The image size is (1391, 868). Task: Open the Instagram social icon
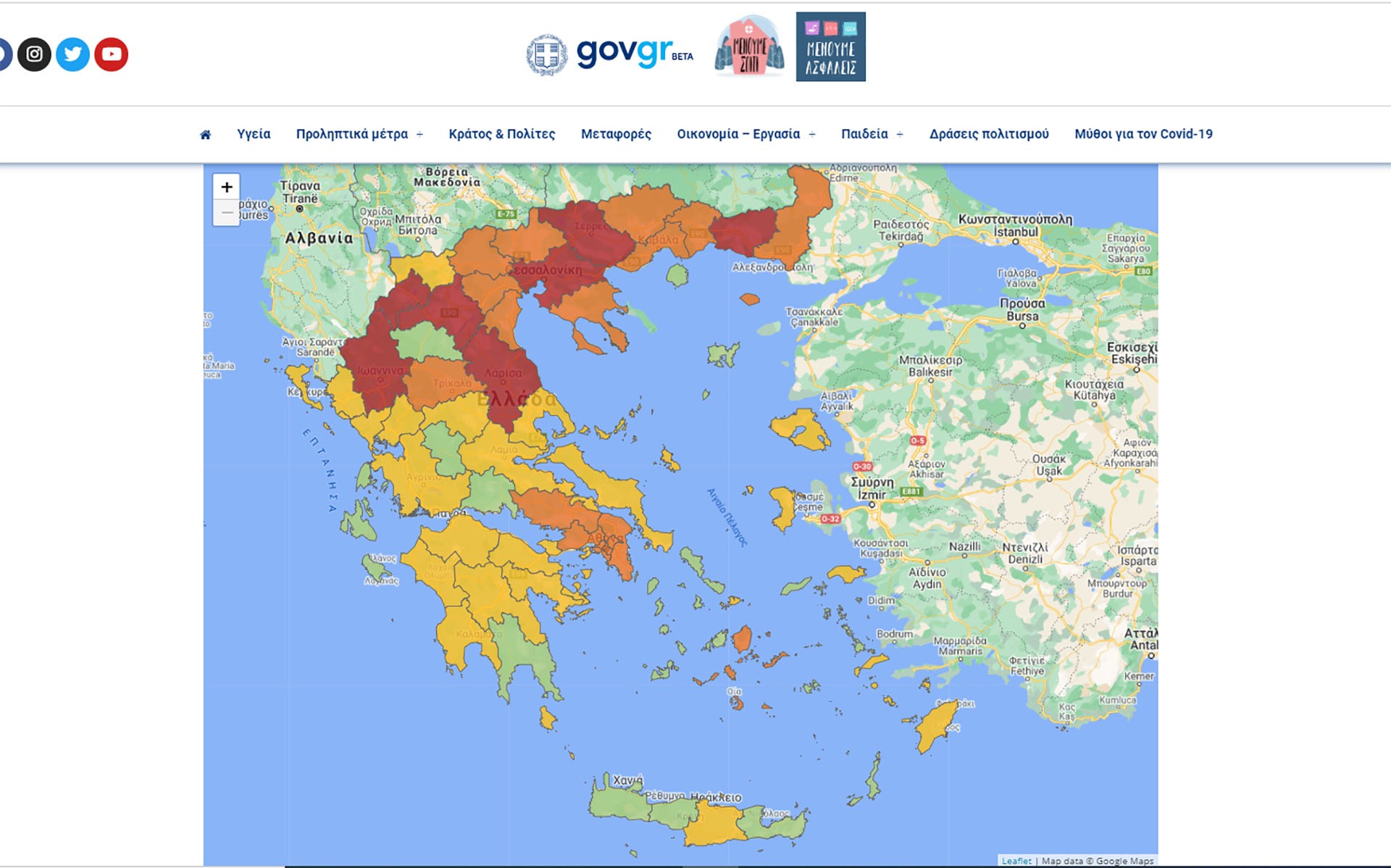pos(34,54)
